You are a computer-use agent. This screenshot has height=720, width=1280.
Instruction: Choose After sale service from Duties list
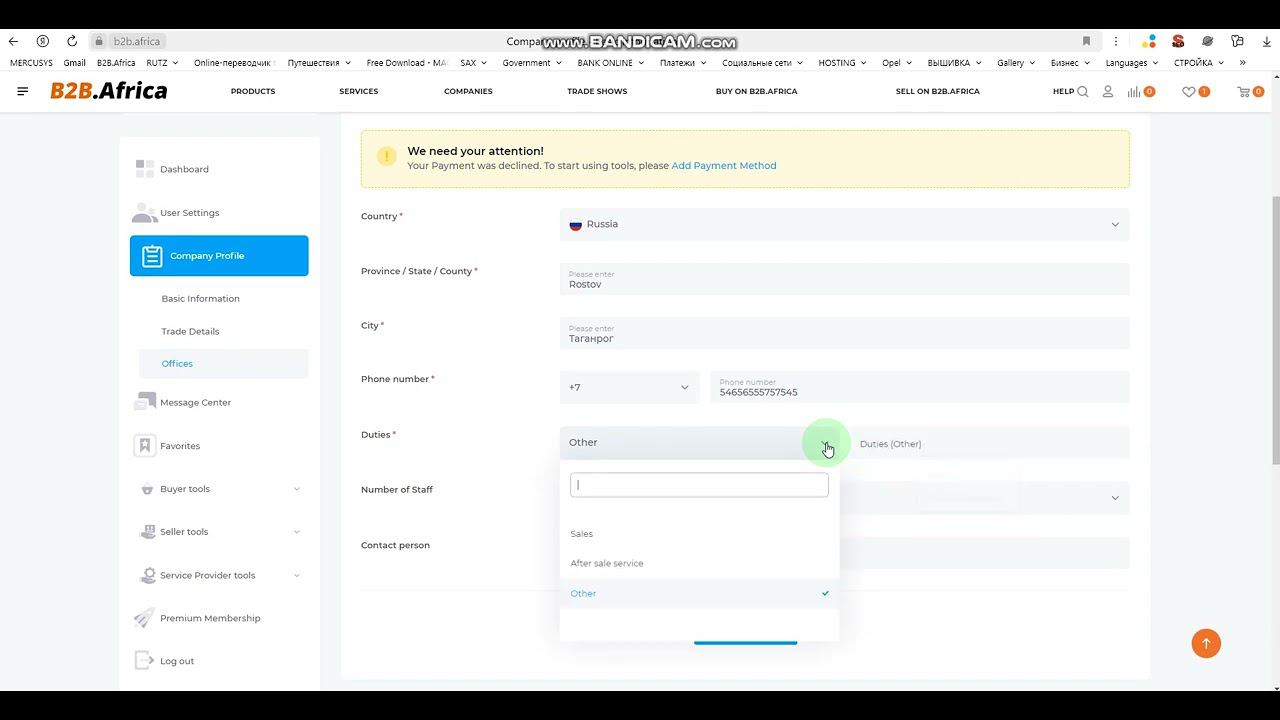[699, 563]
